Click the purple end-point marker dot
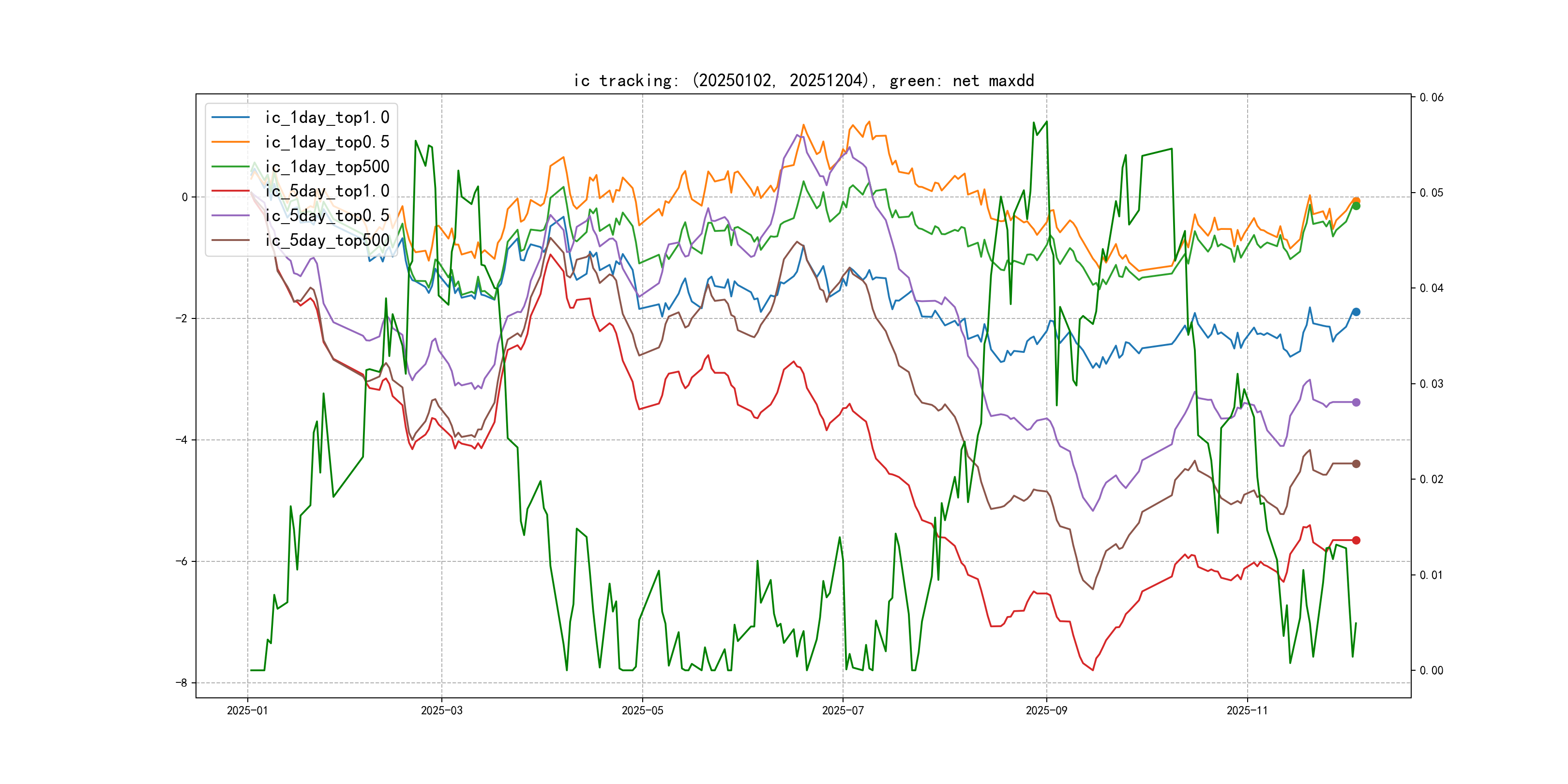The height and width of the screenshot is (784, 1568). pyautogui.click(x=1356, y=402)
